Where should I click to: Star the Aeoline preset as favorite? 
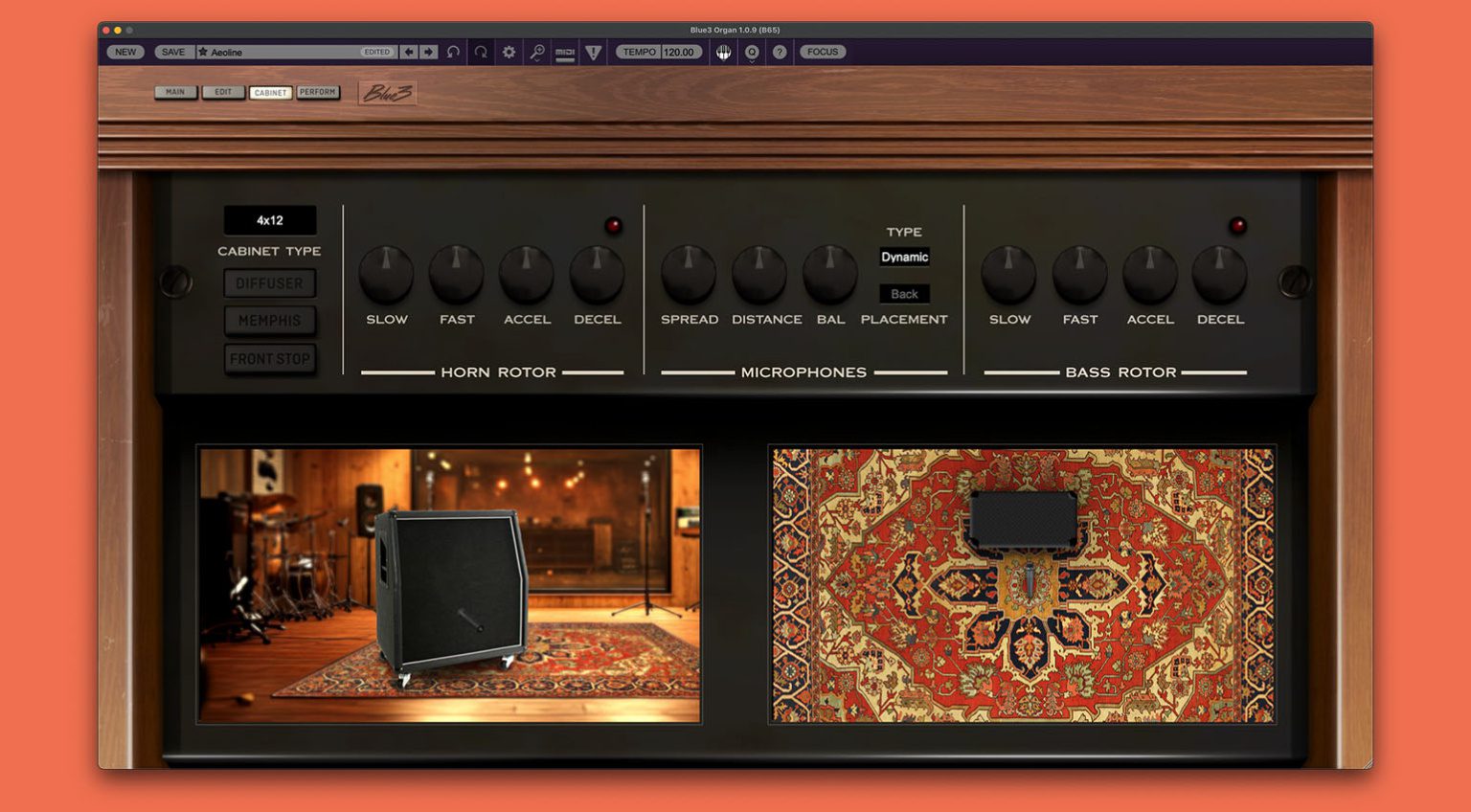pyautogui.click(x=203, y=51)
